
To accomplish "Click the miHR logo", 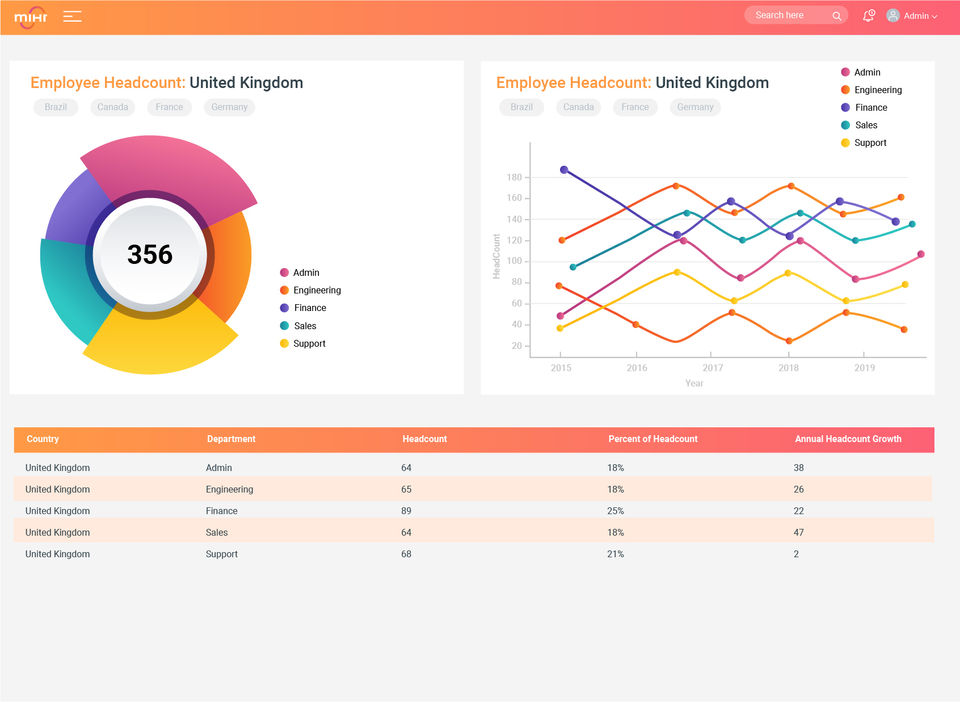I will click(x=31, y=17).
